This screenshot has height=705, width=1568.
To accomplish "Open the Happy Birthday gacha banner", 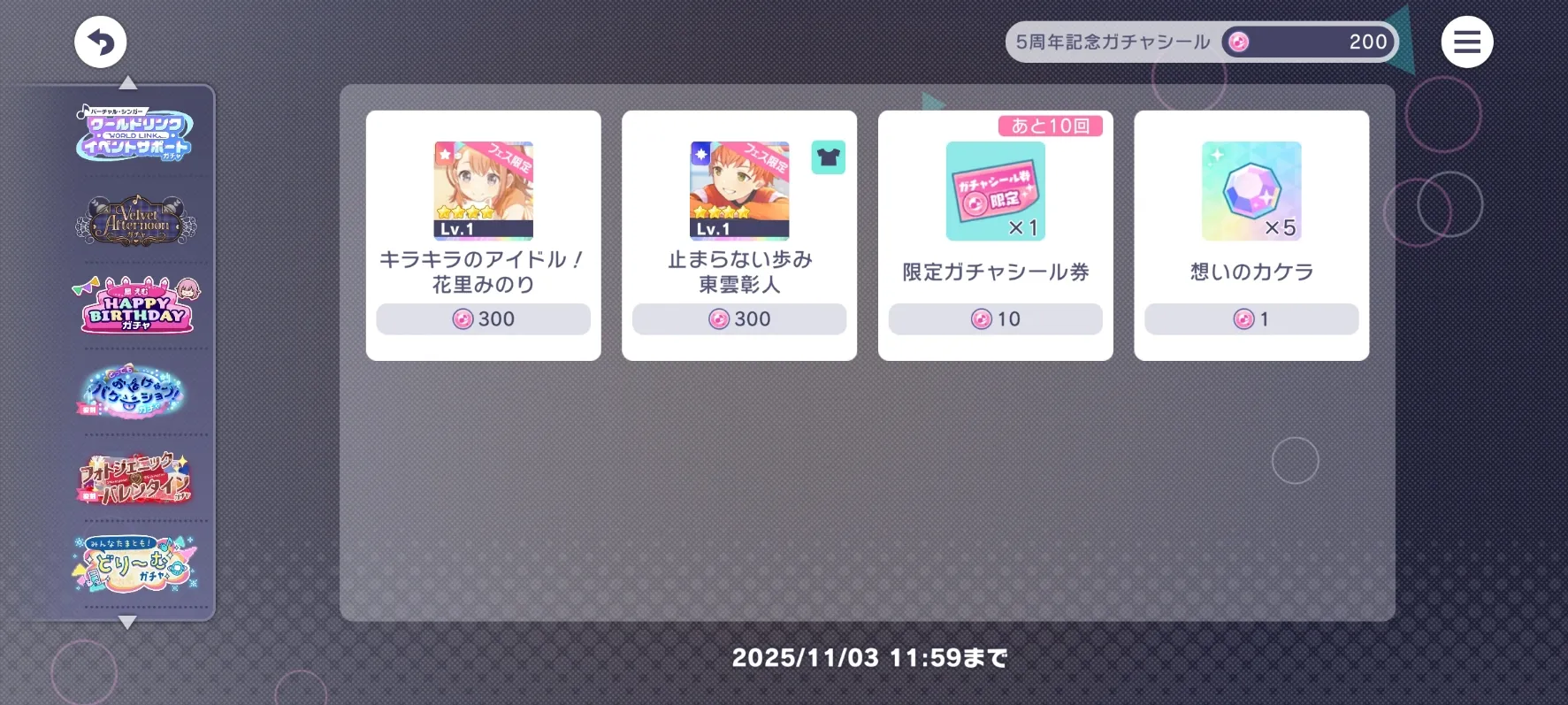I will point(135,305).
